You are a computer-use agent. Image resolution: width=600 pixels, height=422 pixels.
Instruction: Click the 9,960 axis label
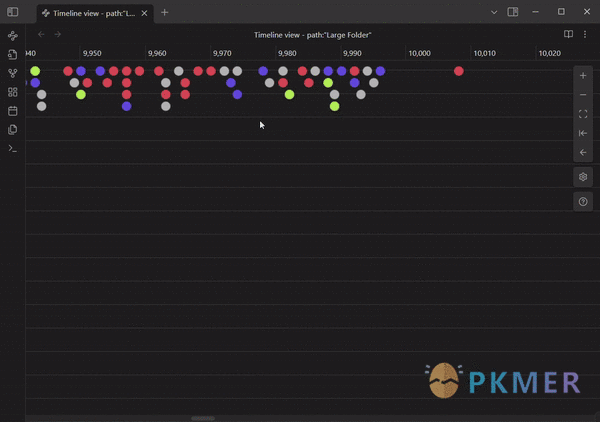pos(157,53)
